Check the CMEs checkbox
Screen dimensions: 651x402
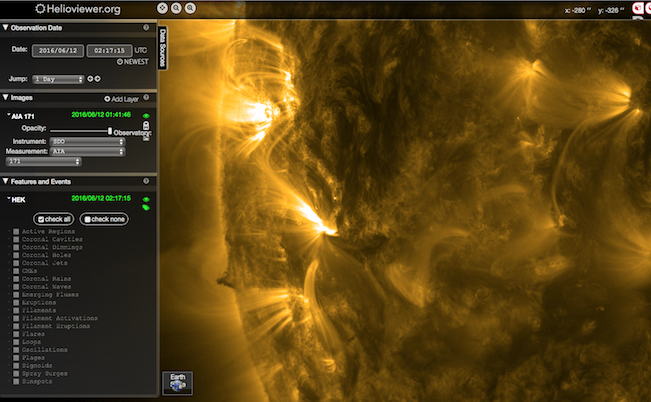click(x=16, y=271)
